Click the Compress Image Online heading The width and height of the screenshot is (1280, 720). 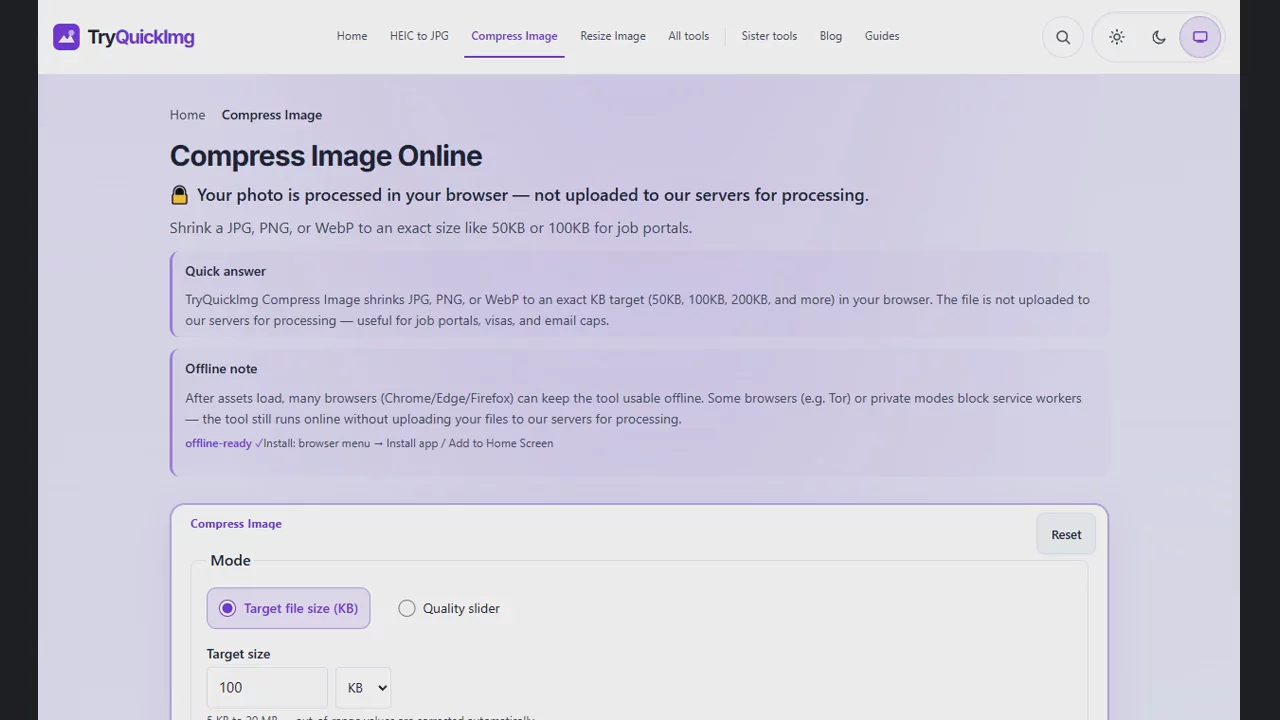[326, 156]
